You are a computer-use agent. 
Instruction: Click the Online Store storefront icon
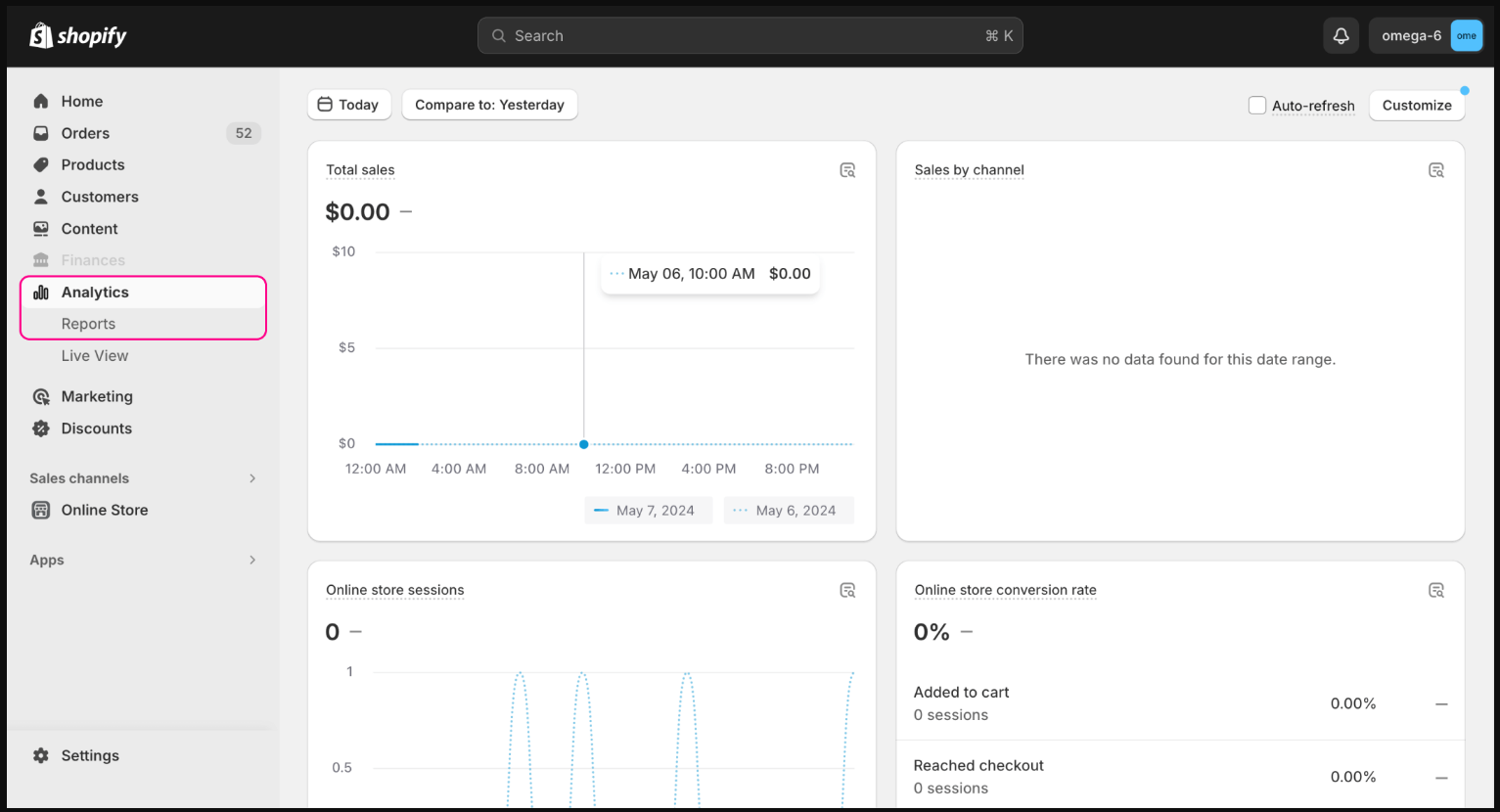click(x=40, y=510)
